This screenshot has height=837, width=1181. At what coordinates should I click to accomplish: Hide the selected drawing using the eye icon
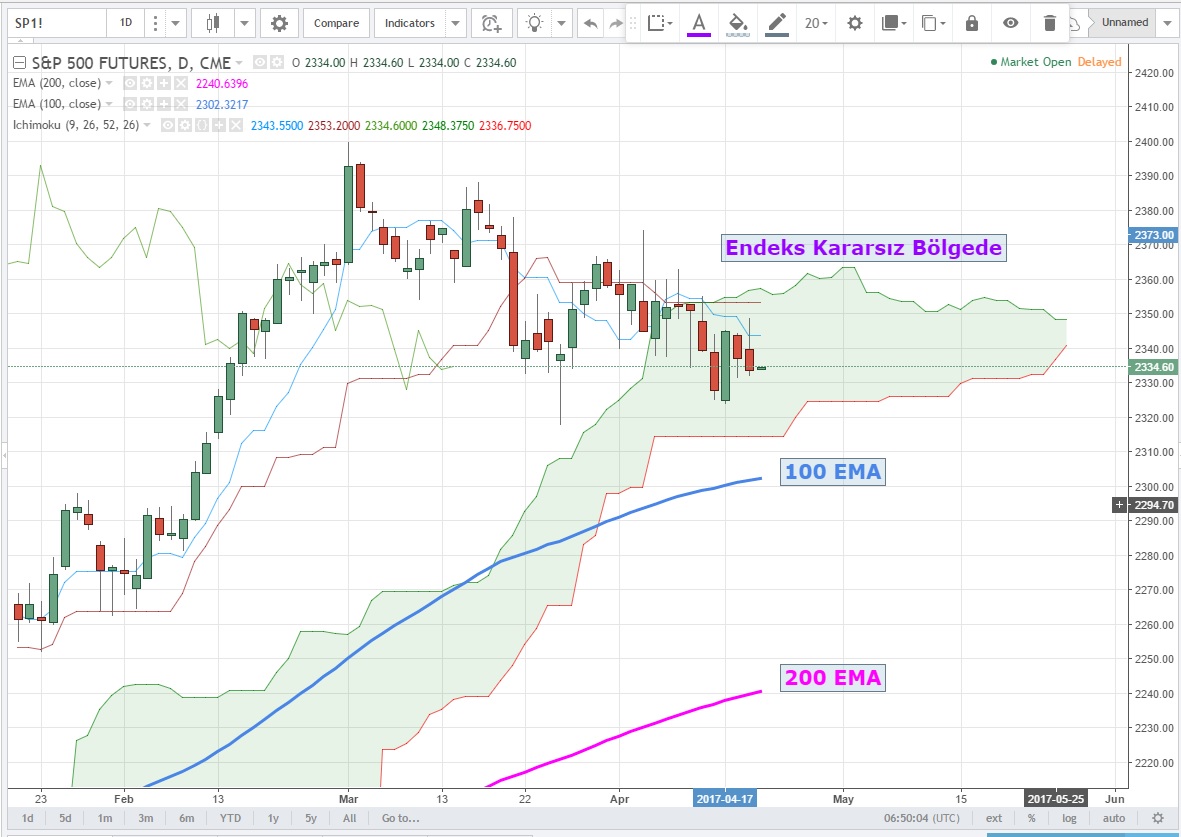pyautogui.click(x=1011, y=23)
